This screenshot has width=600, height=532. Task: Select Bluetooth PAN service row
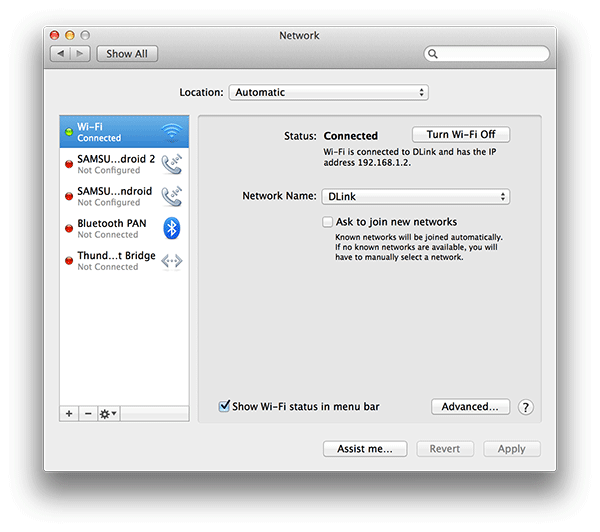124,228
